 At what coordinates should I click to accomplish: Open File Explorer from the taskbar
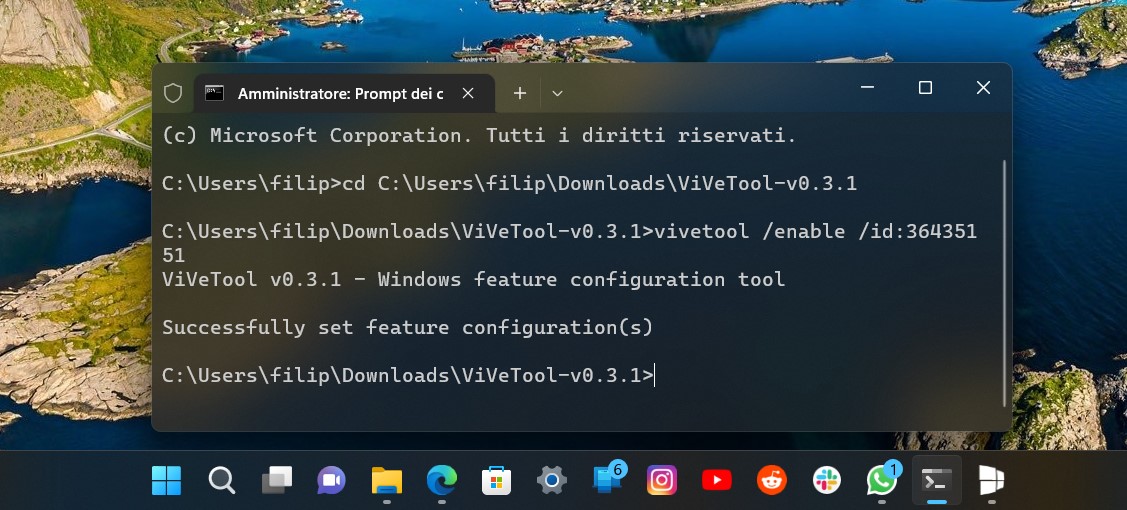click(387, 480)
